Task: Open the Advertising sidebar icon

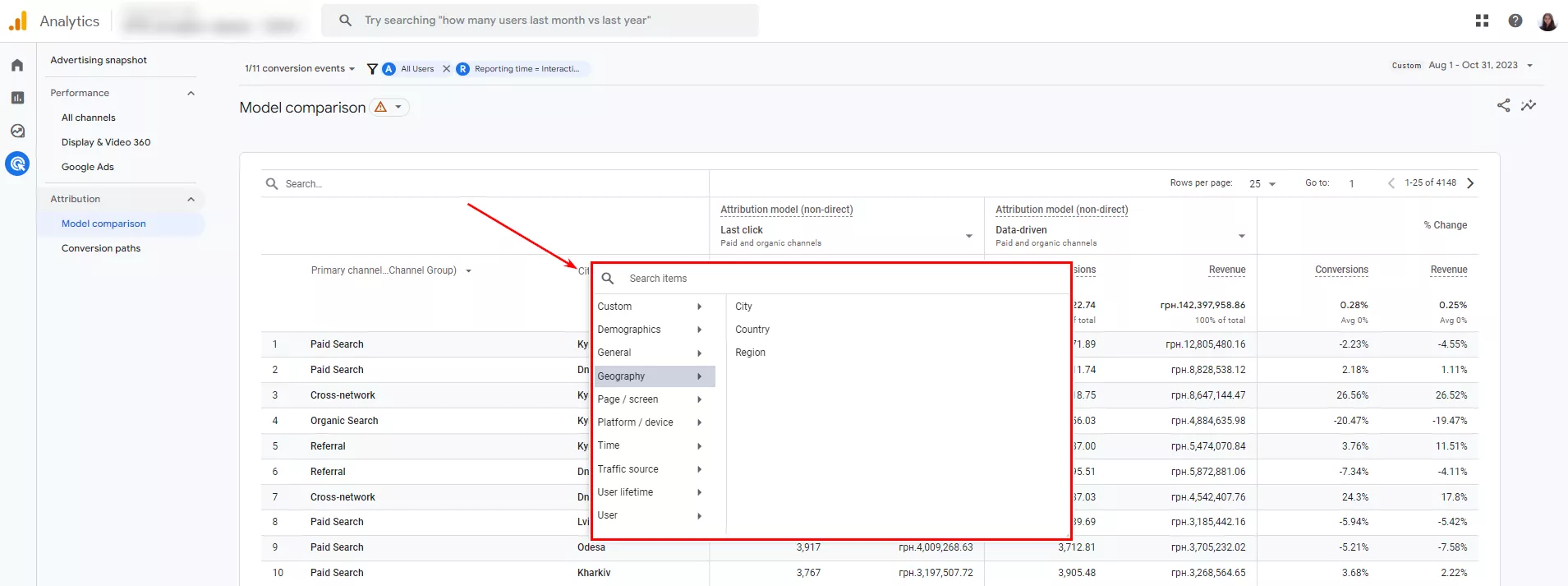Action: coord(17,164)
